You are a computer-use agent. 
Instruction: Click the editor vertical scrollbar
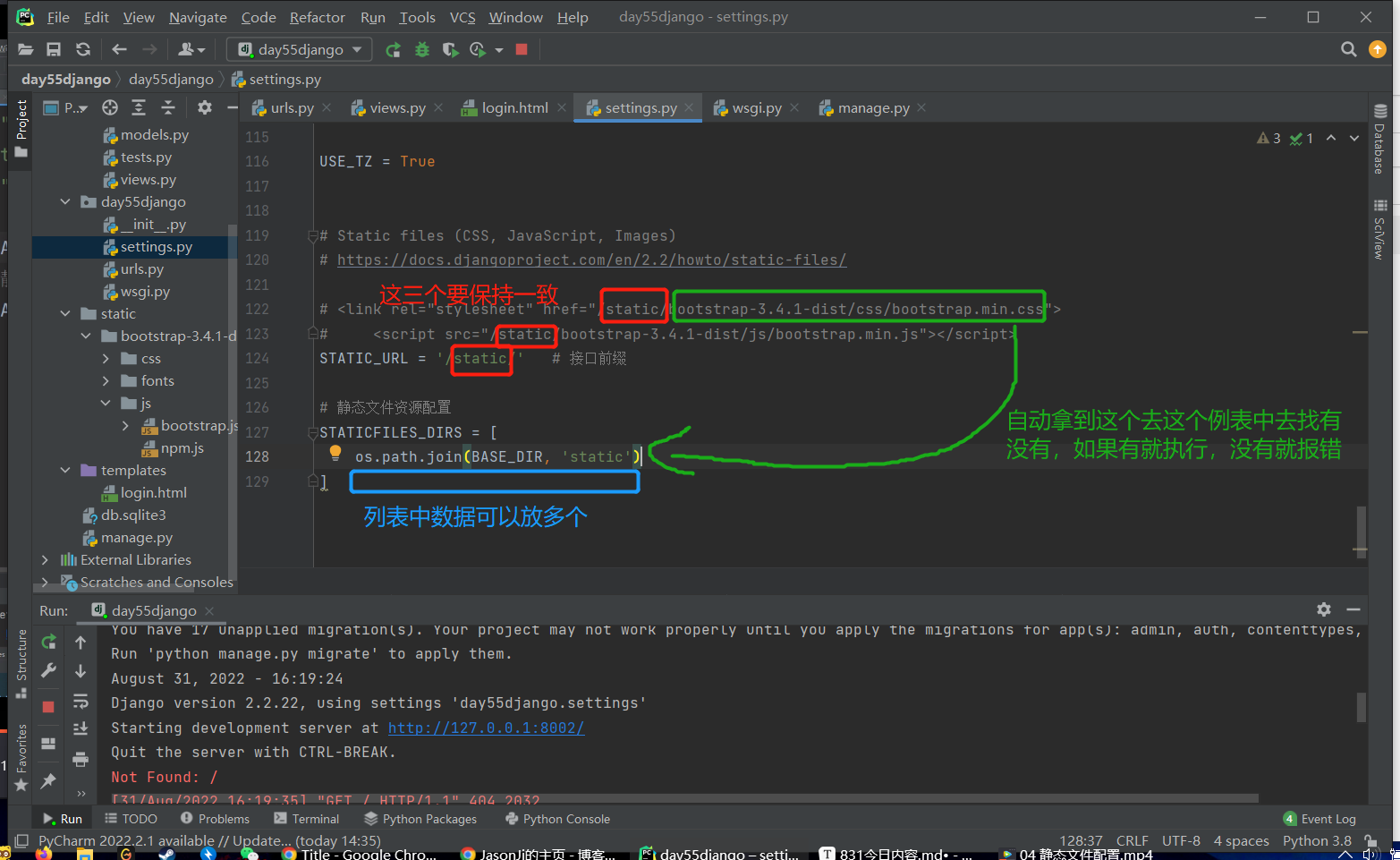1361,531
